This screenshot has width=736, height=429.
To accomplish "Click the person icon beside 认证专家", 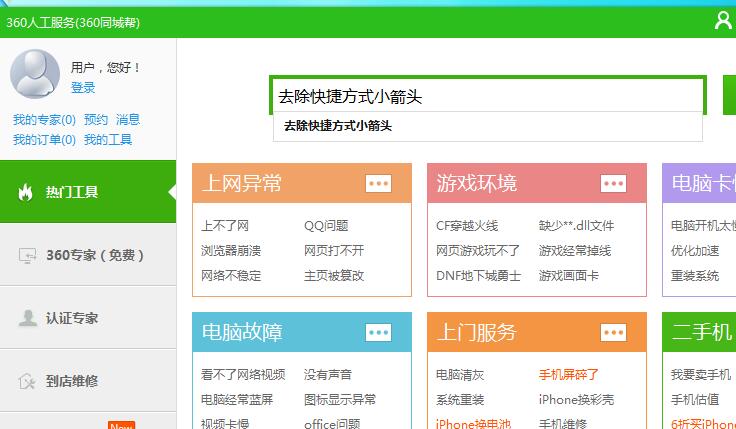I will 27,318.
